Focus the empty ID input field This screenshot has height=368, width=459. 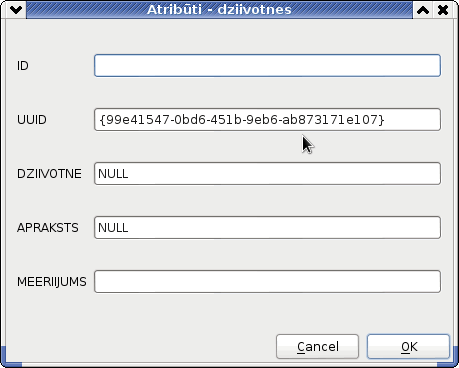coord(267,65)
